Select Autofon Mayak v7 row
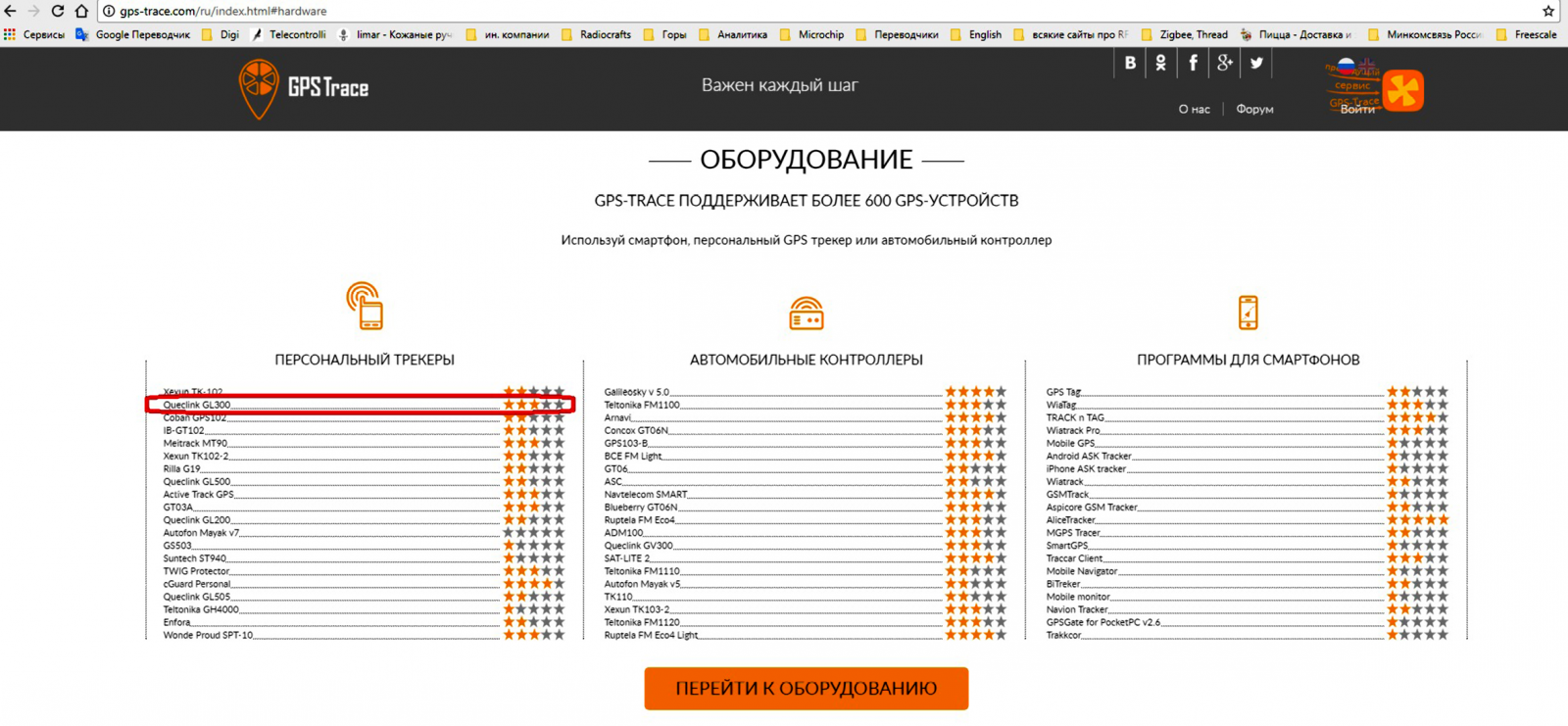Screen dimensions: 1568x726 [x=364, y=533]
